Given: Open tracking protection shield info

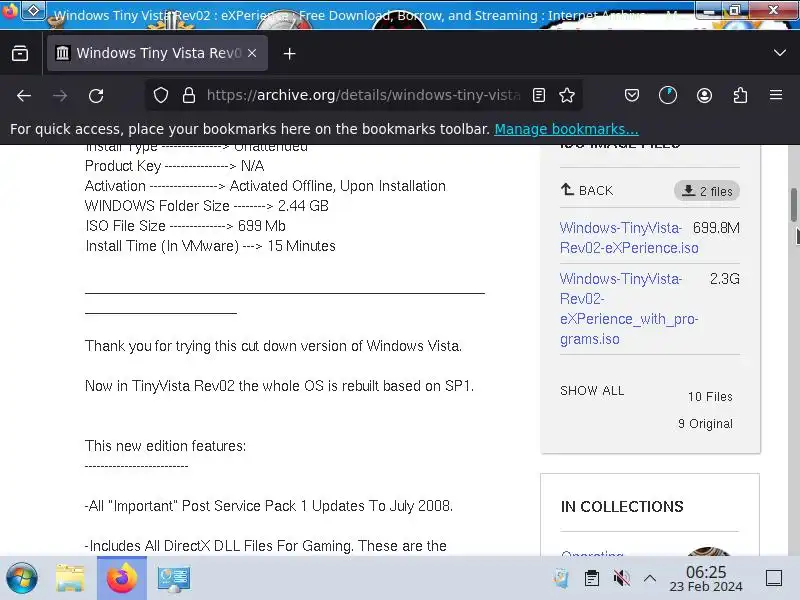Looking at the screenshot, I should (x=161, y=95).
